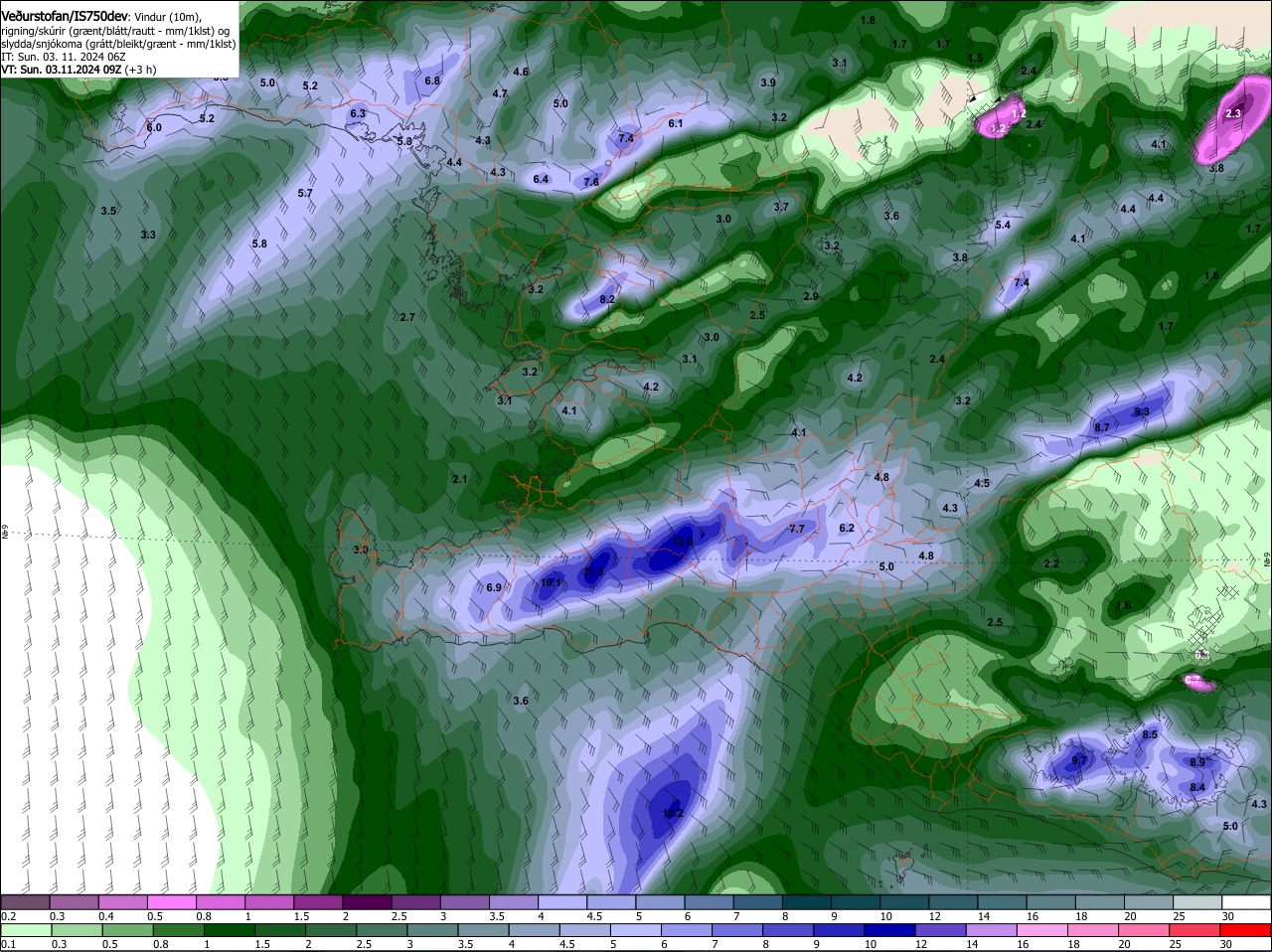Click the 8.4 precipitation value
The height and width of the screenshot is (952, 1272).
pyautogui.click(x=1197, y=787)
